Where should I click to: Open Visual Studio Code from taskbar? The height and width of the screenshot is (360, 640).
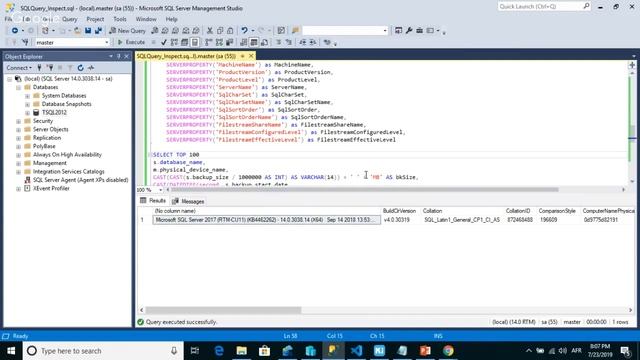click(356, 351)
